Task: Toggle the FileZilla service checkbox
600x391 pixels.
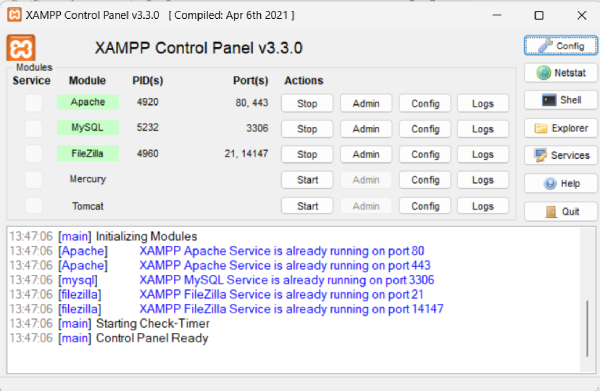Action: click(33, 154)
